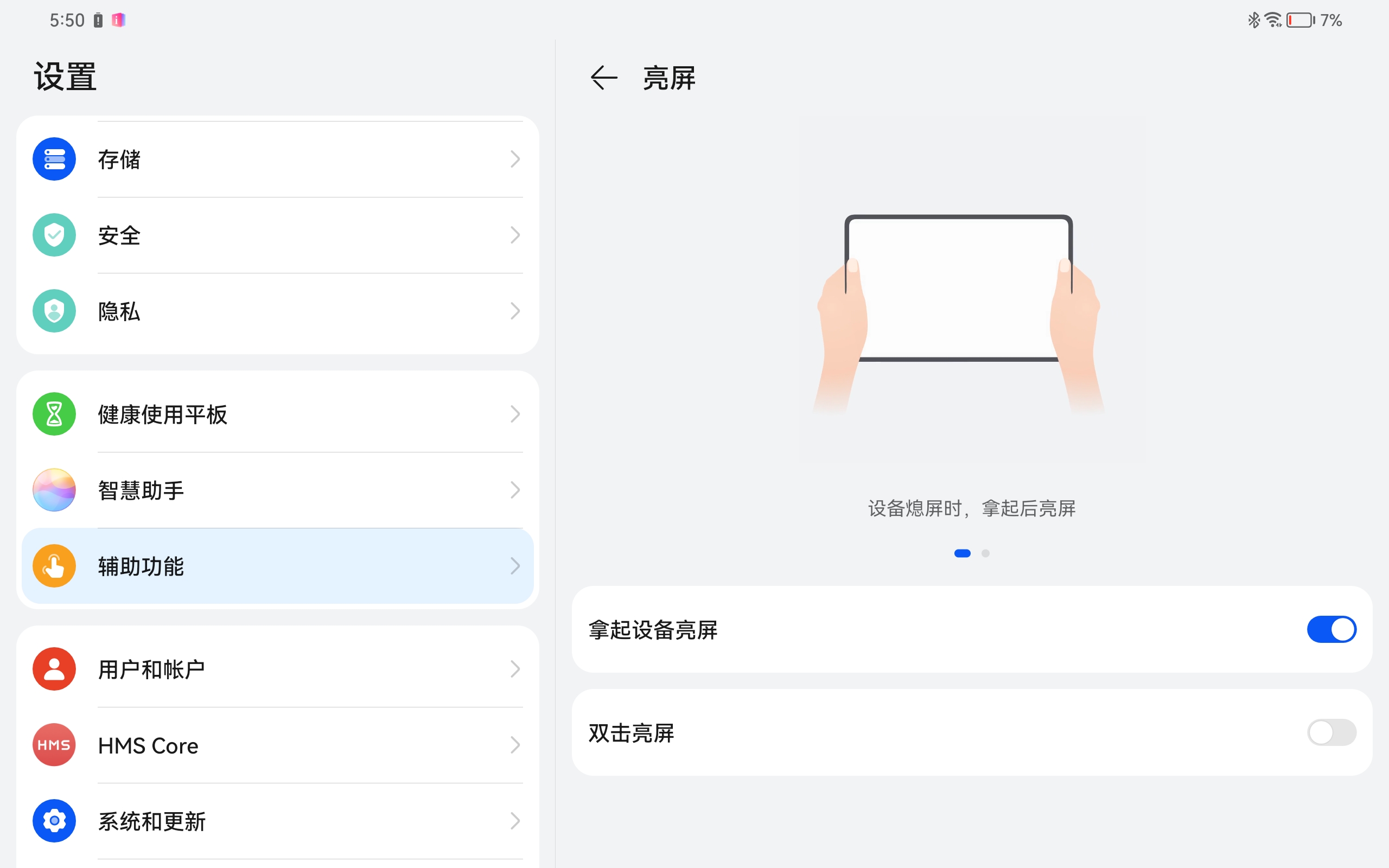This screenshot has height=868, width=1389.
Task: Select the 健康使用平板 label
Action: (x=162, y=414)
